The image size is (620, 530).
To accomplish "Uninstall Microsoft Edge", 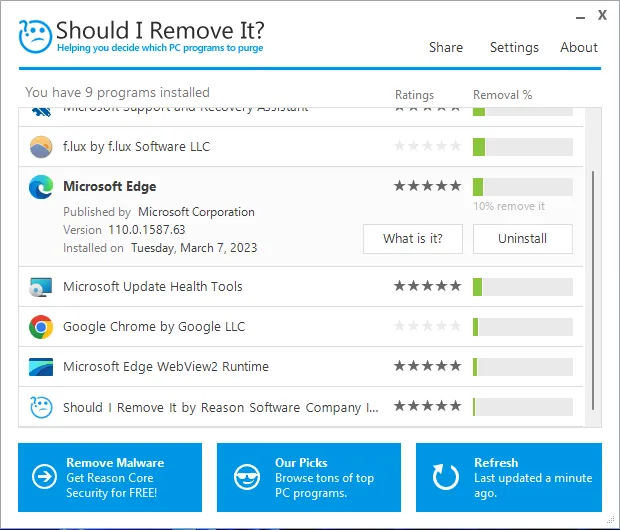I will 522,239.
